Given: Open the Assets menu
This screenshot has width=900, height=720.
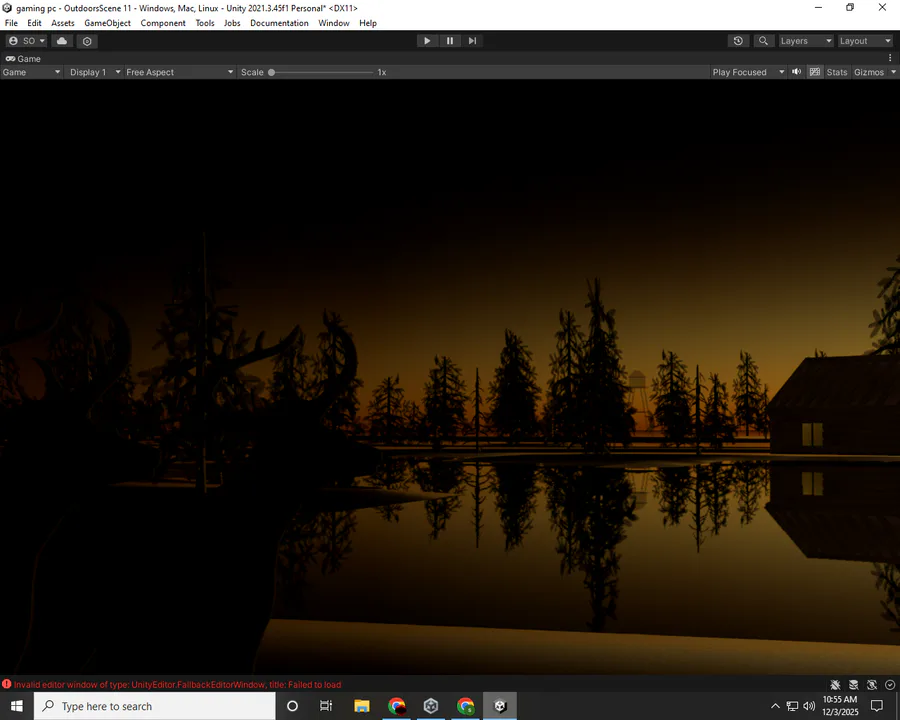Looking at the screenshot, I should (x=63, y=23).
